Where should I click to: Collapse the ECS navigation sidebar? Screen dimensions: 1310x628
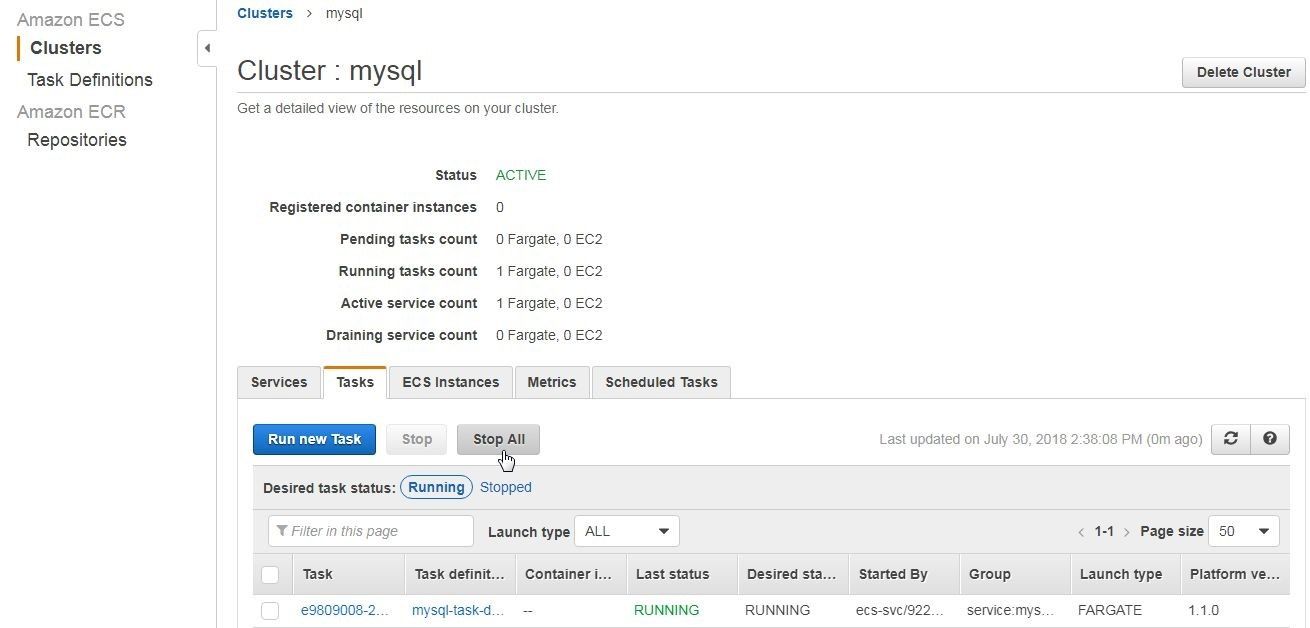point(207,47)
